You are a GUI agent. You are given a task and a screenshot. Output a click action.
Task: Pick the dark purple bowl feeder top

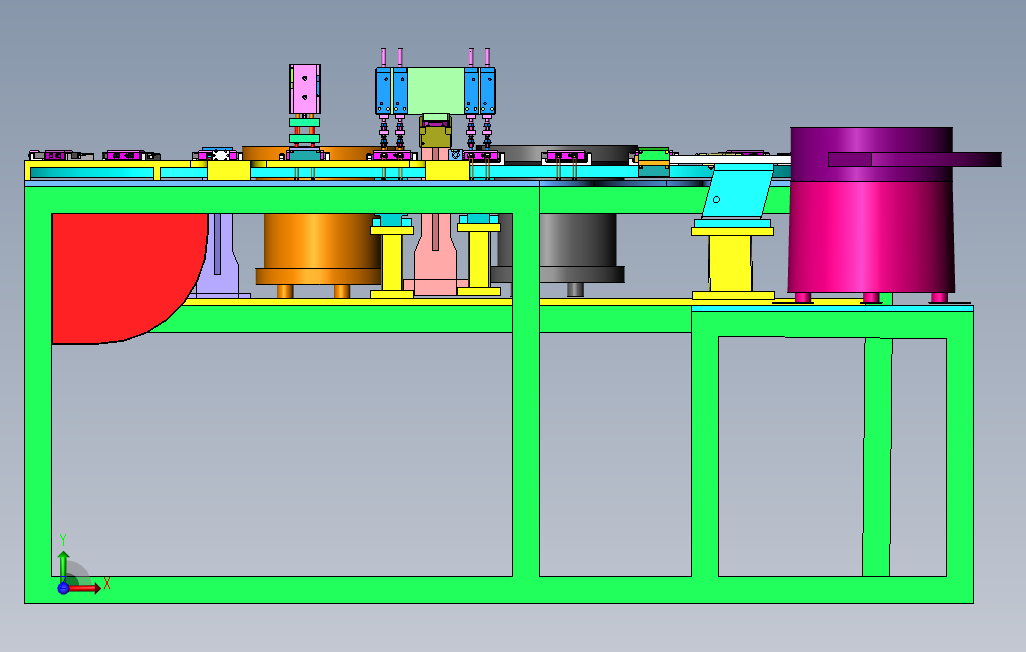click(x=871, y=154)
